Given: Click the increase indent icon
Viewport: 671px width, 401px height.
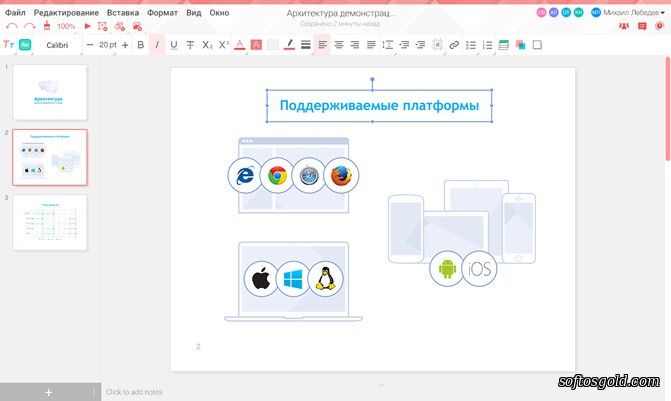Looking at the screenshot, I should point(420,45).
